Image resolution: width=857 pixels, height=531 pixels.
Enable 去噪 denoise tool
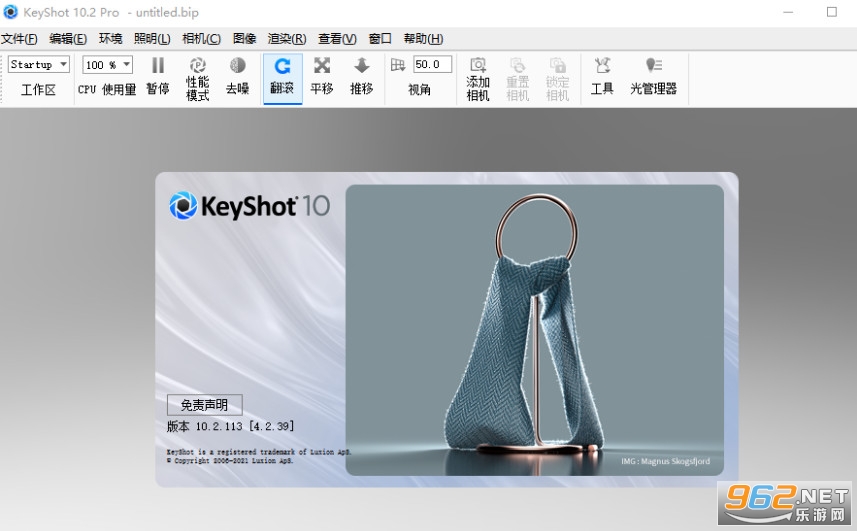pyautogui.click(x=238, y=76)
